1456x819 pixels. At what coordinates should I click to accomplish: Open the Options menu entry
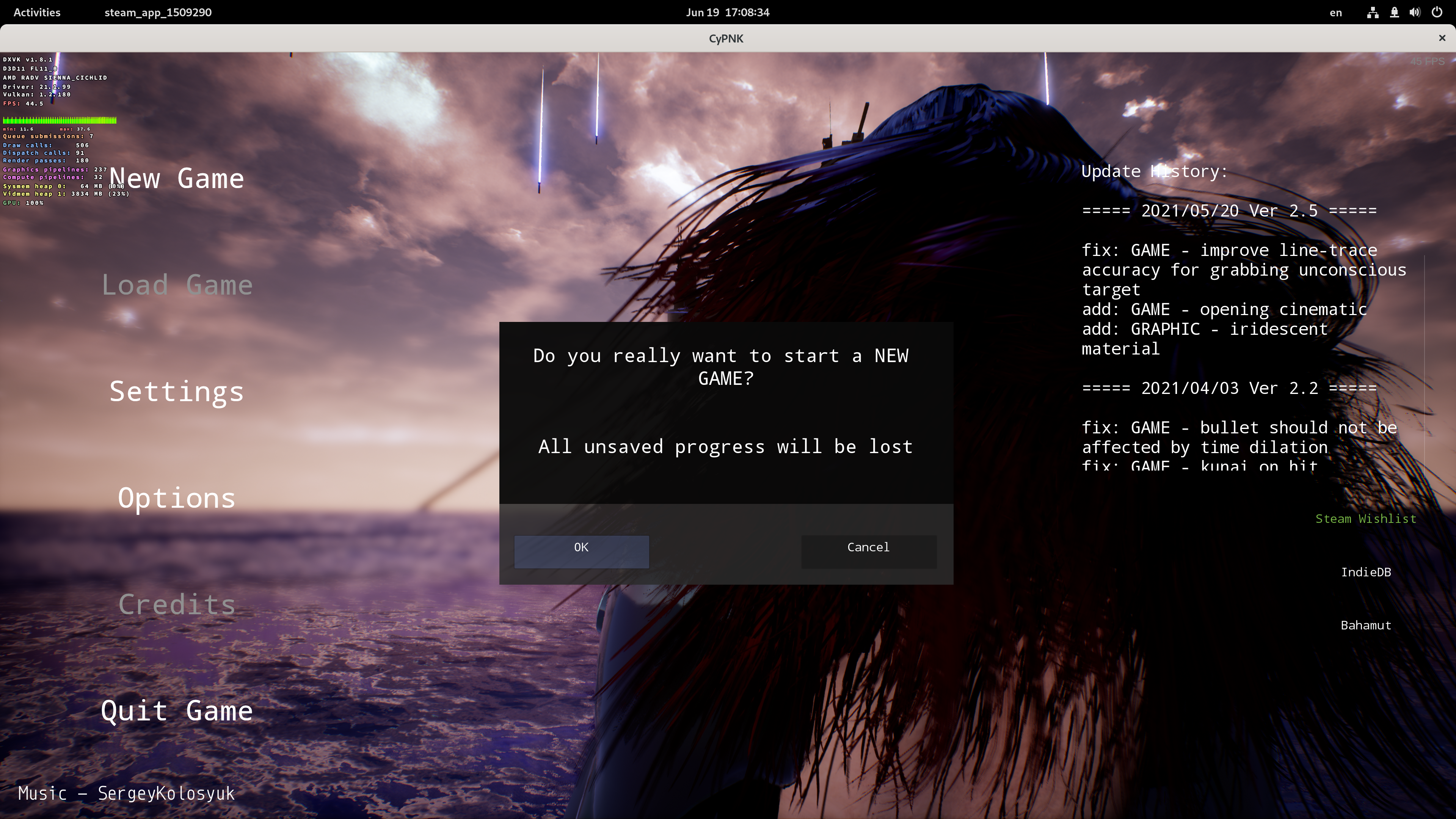coord(177,499)
